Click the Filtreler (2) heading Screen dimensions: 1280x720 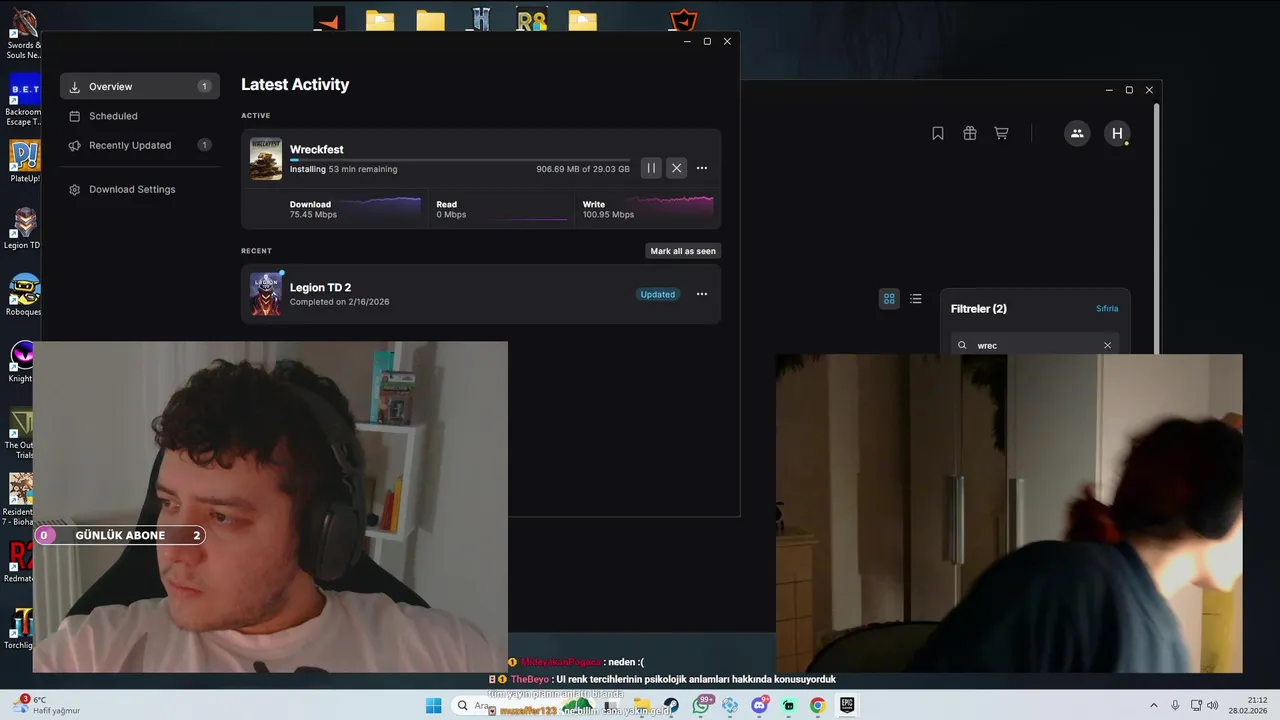(x=979, y=309)
